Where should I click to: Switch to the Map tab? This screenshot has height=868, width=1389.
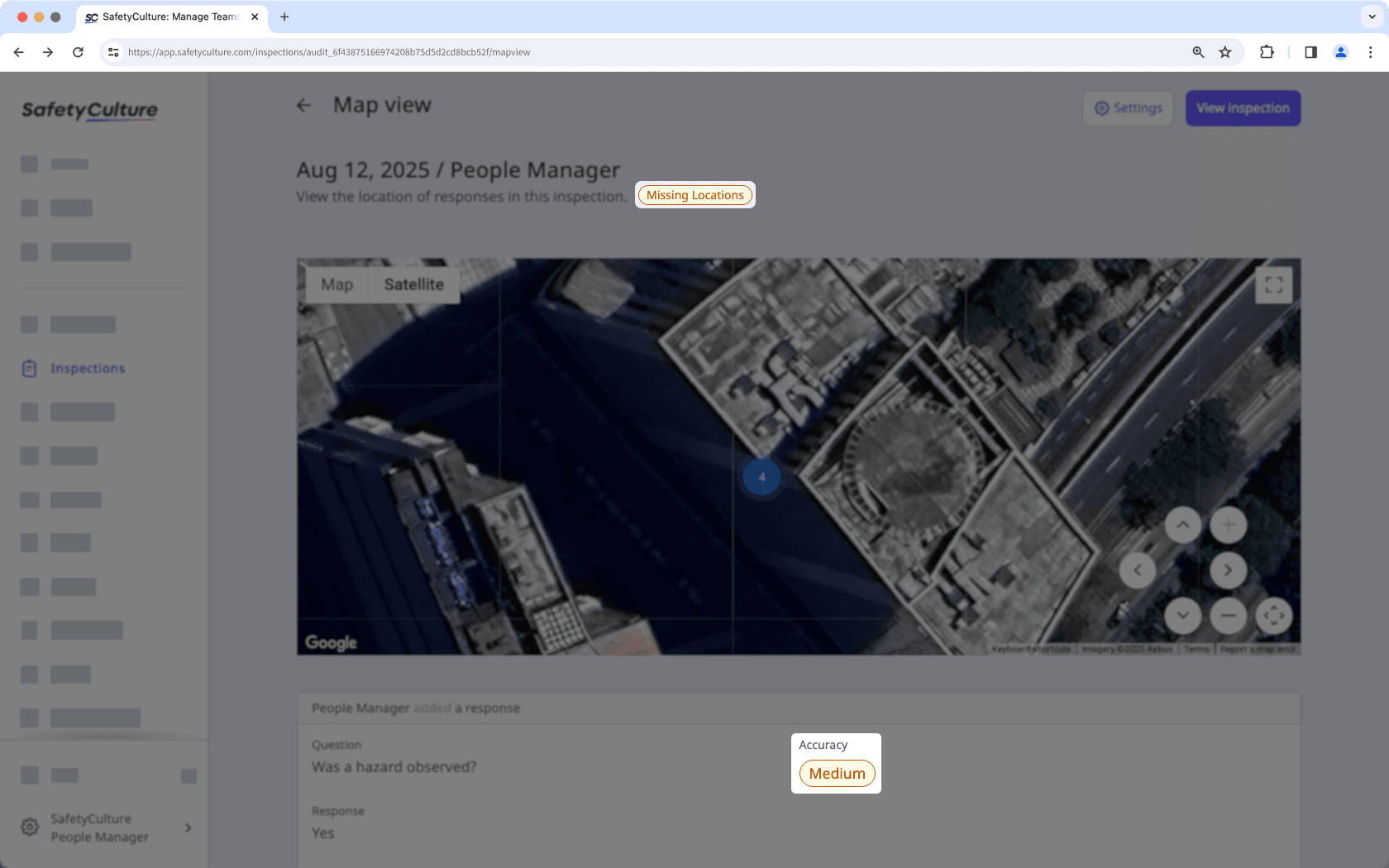click(337, 284)
